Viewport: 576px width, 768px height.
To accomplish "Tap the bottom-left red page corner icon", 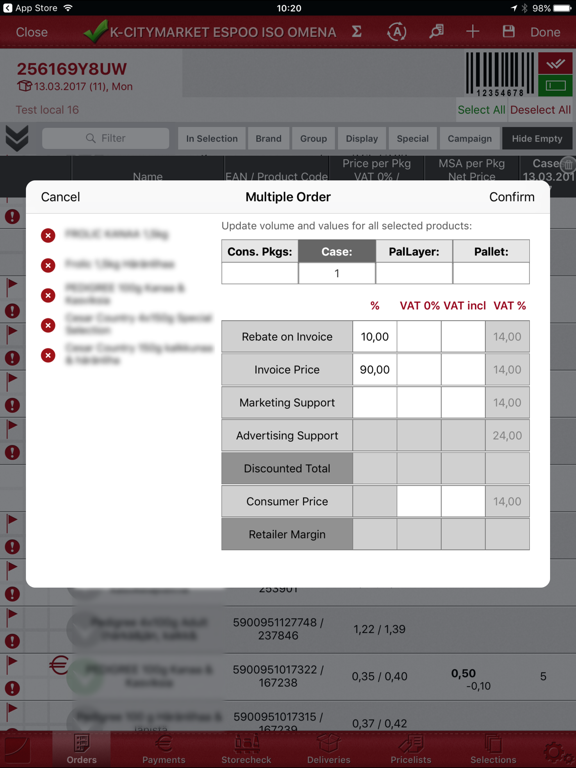I will coord(16,750).
